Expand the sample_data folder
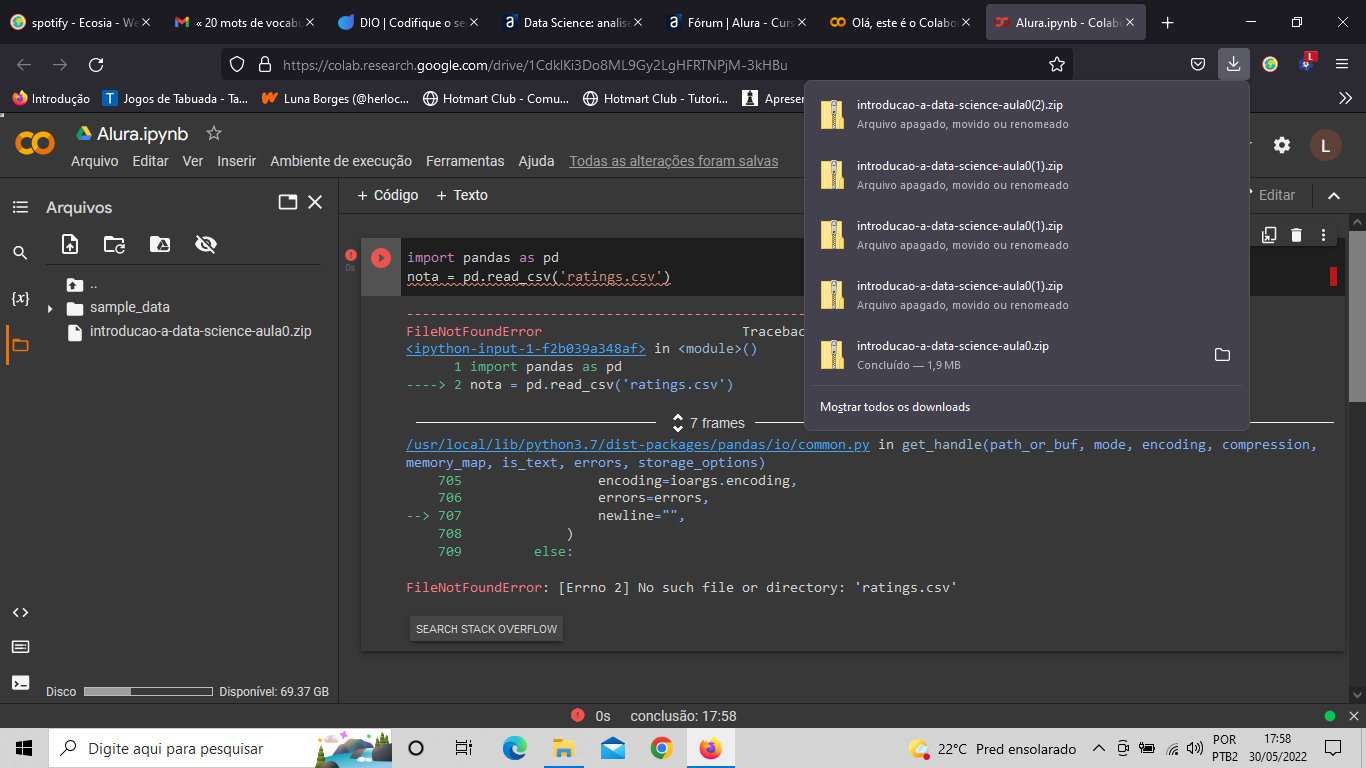The width and height of the screenshot is (1366, 768). click(x=50, y=308)
